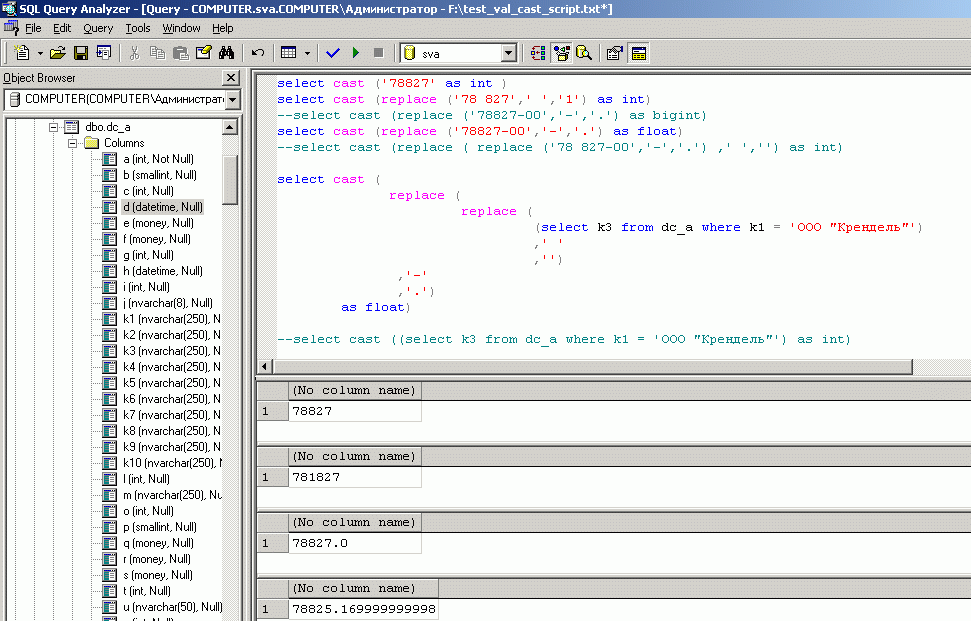Toggle the Object Browser toolbar button

(x=561, y=53)
